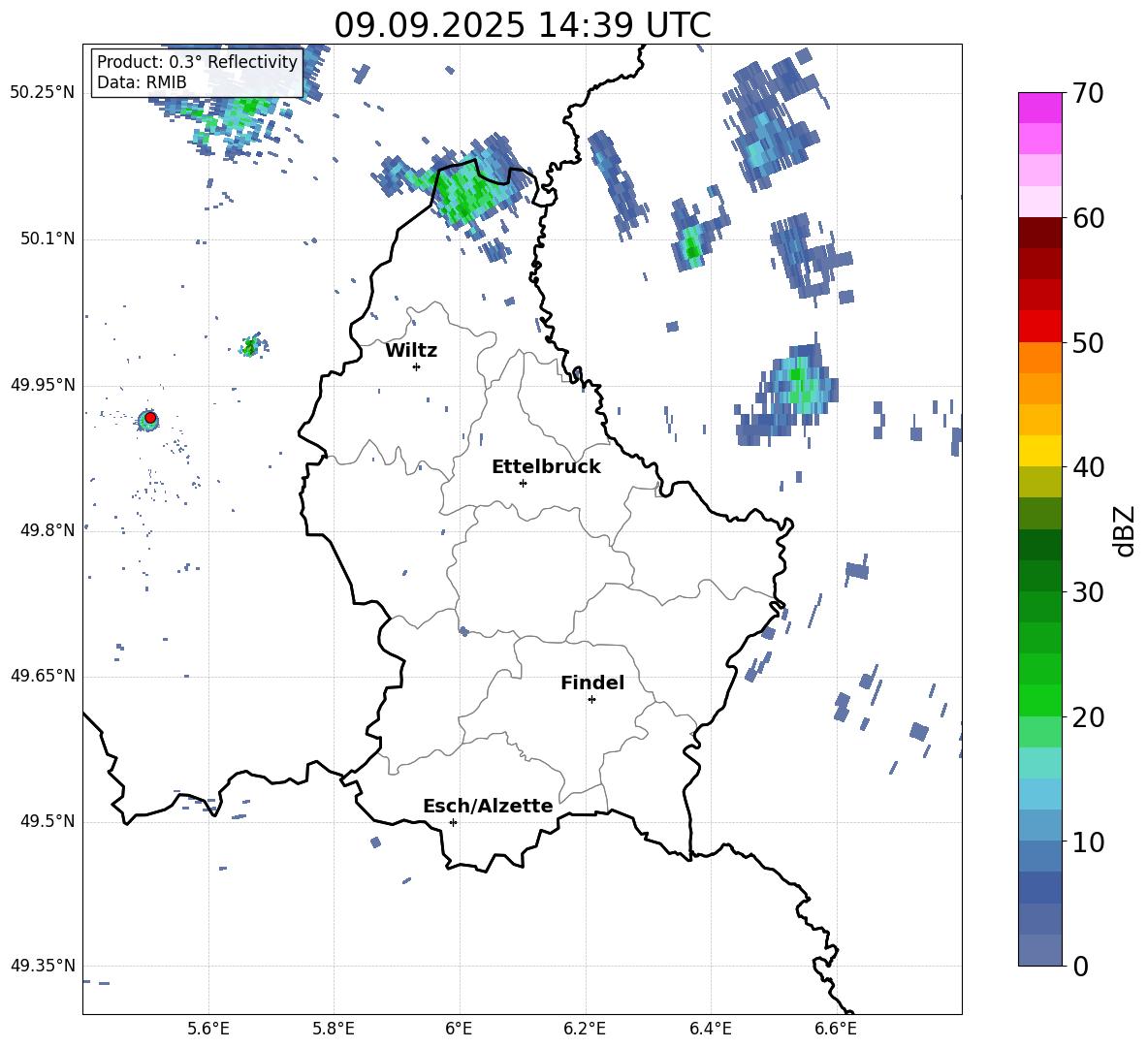This screenshot has width=1148, height=1048.
Task: Click the small green echo west of Wiltz
Action: point(252,345)
